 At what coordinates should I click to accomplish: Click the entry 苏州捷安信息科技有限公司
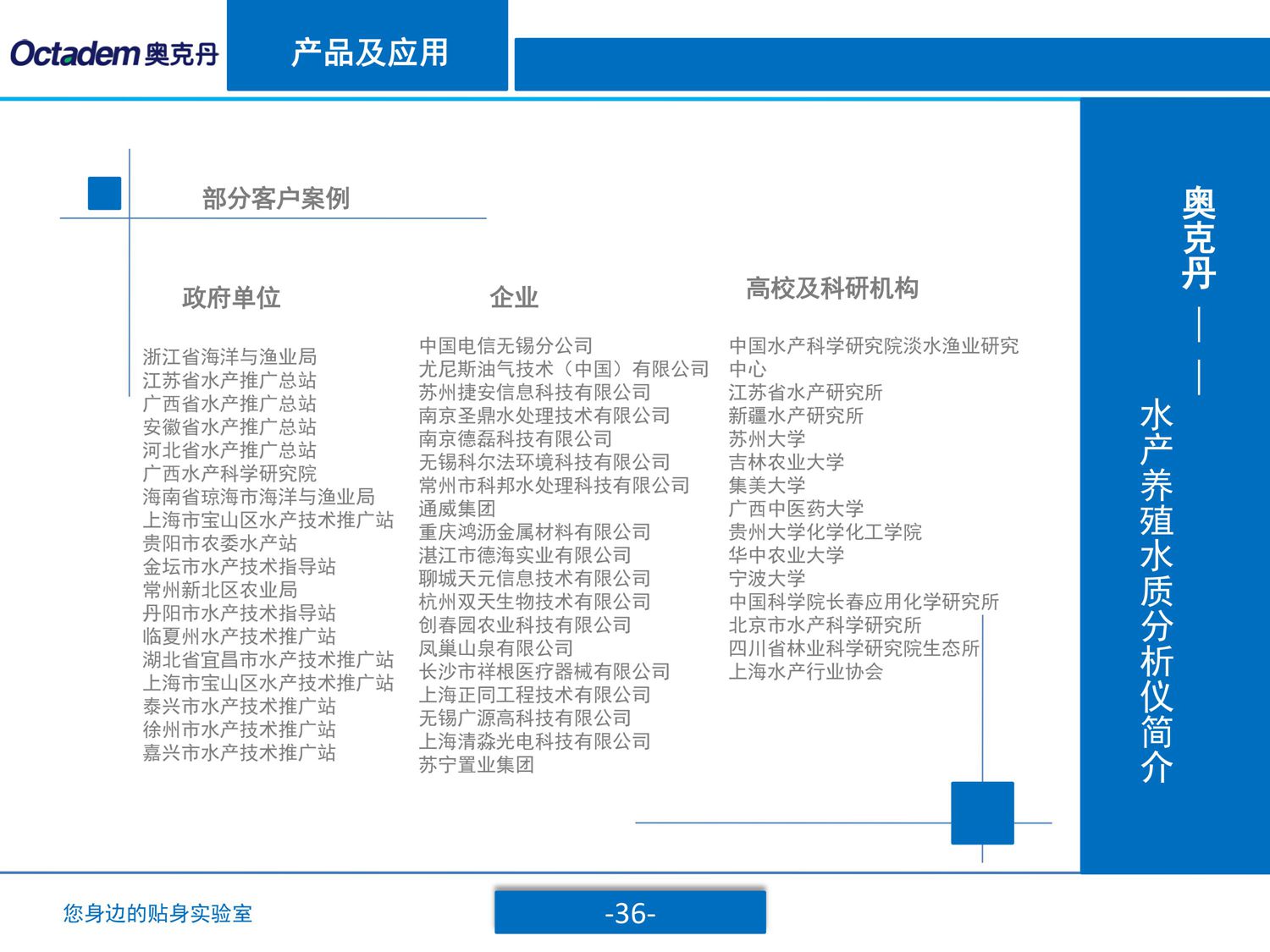coord(535,393)
